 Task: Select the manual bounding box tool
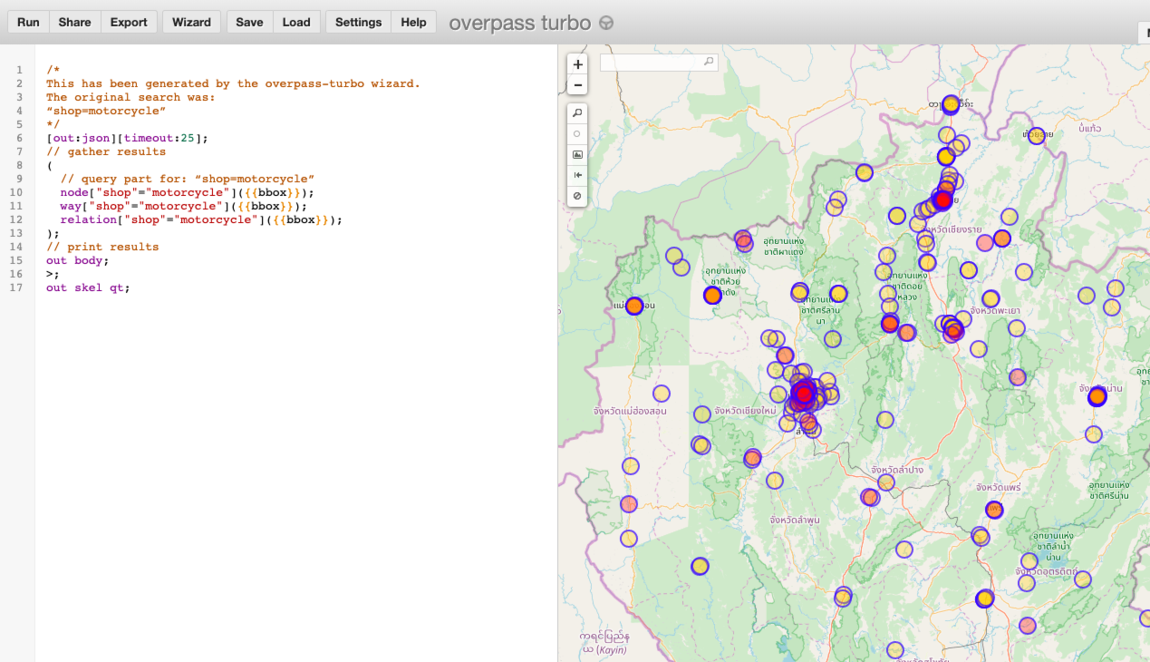(x=577, y=155)
